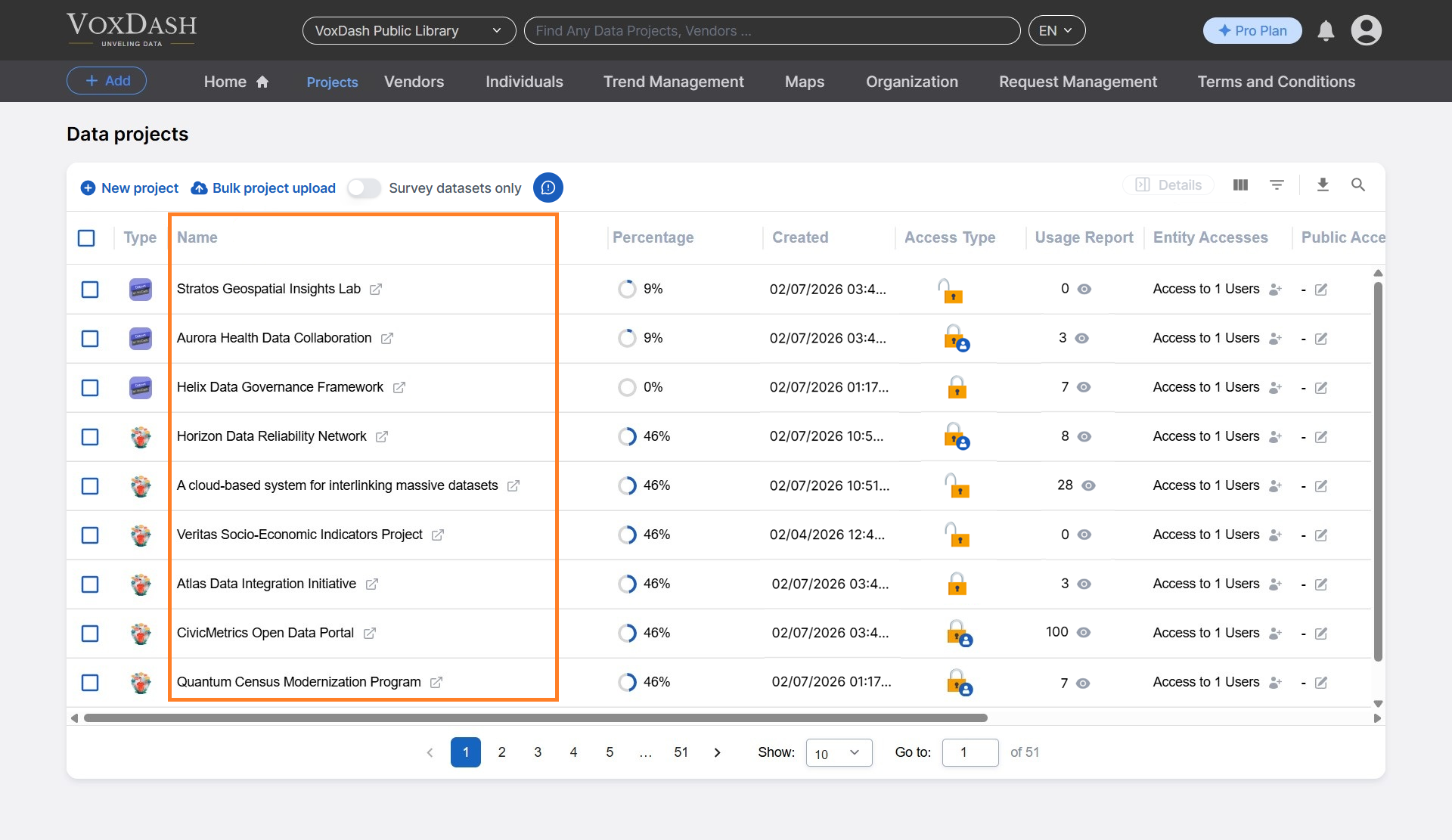
Task: Select the checkbox for Horizon Data Reliability Network
Action: 90,437
